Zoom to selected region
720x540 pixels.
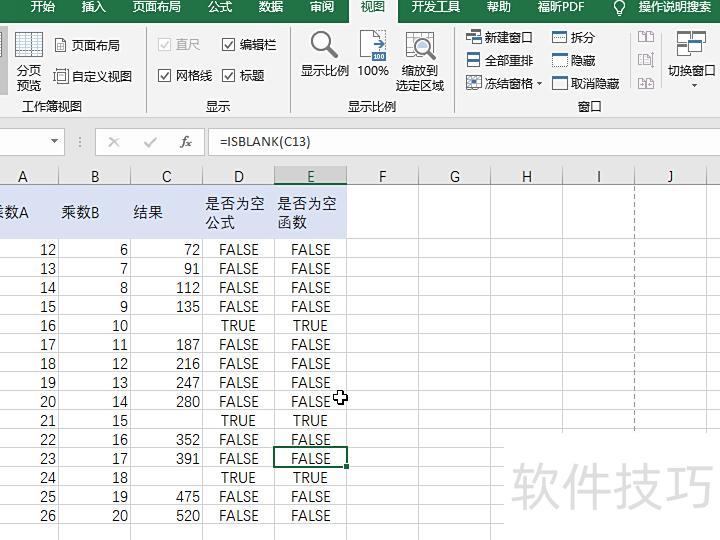420,62
